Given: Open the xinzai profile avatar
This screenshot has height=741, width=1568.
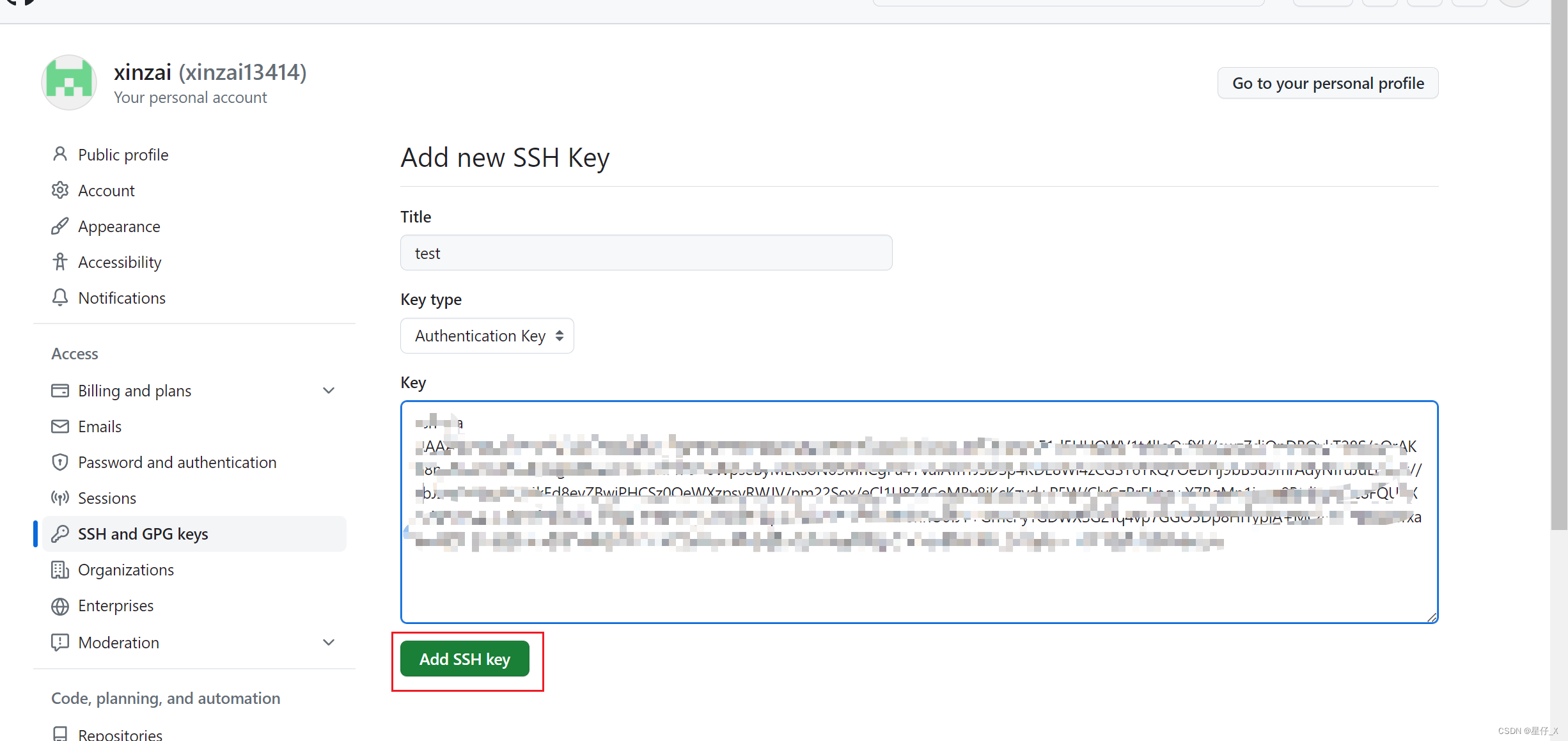Looking at the screenshot, I should (x=69, y=83).
